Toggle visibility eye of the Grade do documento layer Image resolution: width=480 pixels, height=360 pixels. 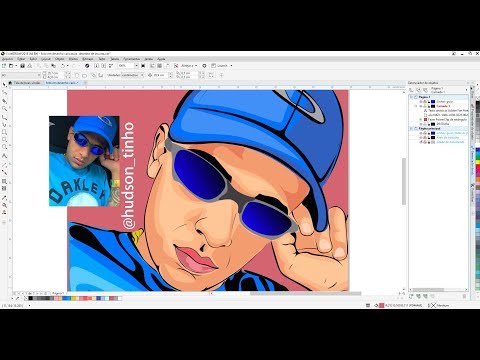(421, 142)
